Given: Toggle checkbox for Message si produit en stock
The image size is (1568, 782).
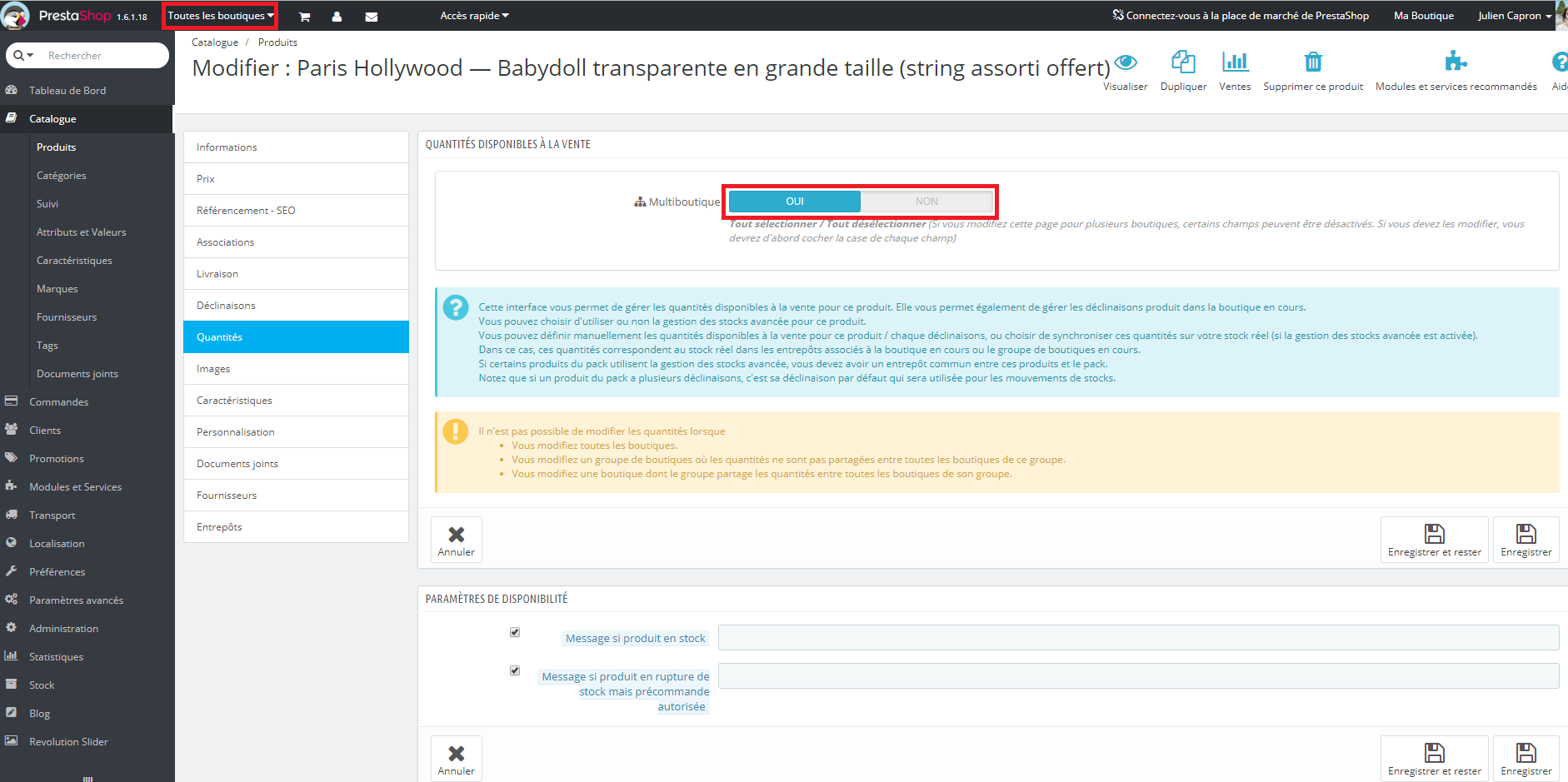Looking at the screenshot, I should [515, 632].
